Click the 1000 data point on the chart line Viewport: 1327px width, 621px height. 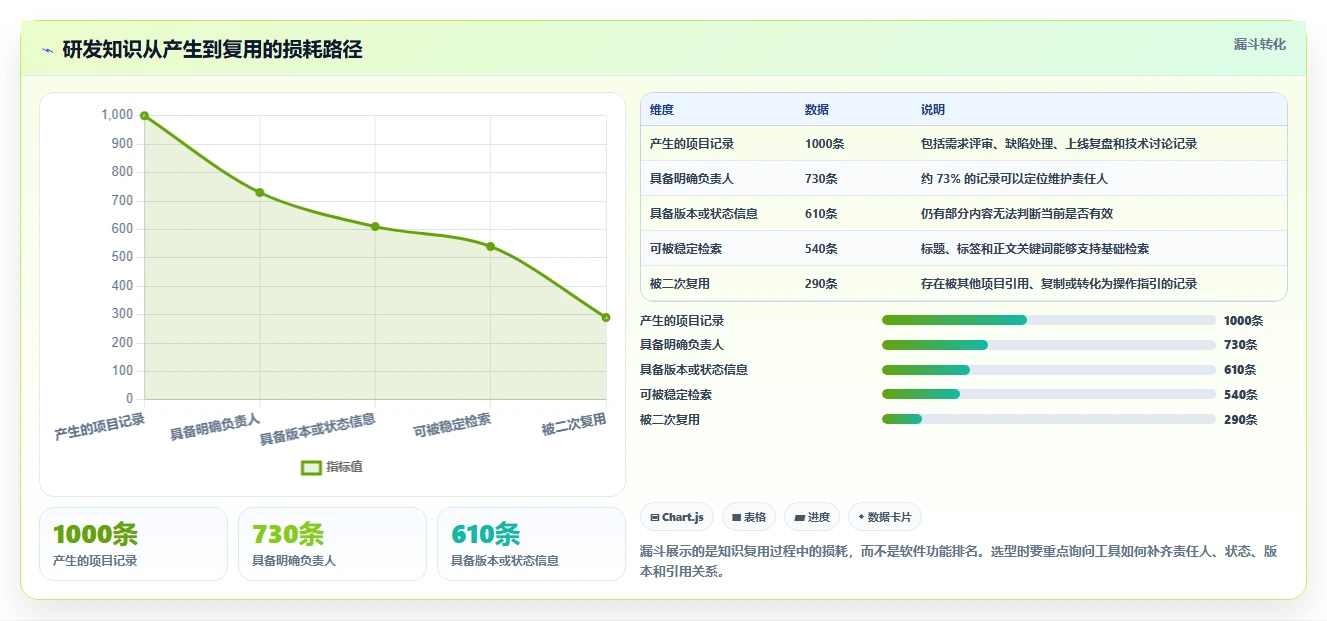(x=145, y=116)
